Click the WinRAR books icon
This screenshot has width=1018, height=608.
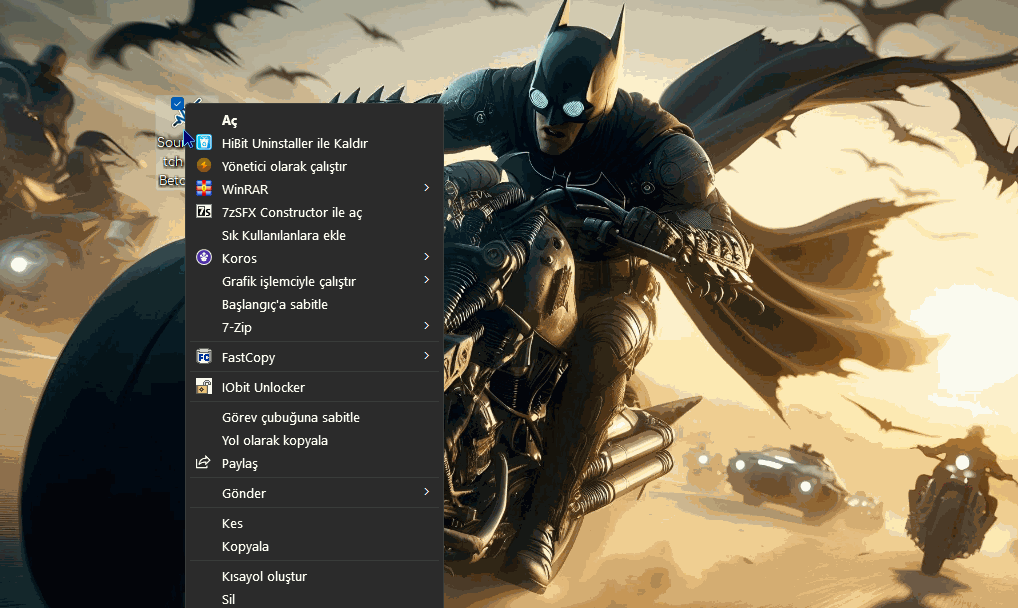pyautogui.click(x=204, y=188)
